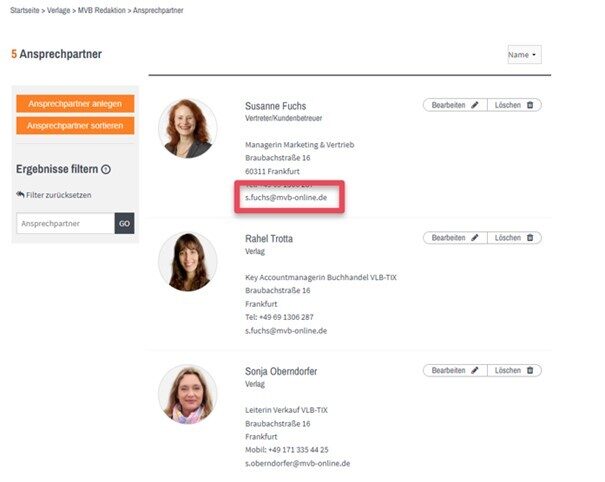Image resolution: width=605 pixels, height=482 pixels.
Task: Click pencil icon for Sonja Oberndorfer
Action: pyautogui.click(x=475, y=370)
